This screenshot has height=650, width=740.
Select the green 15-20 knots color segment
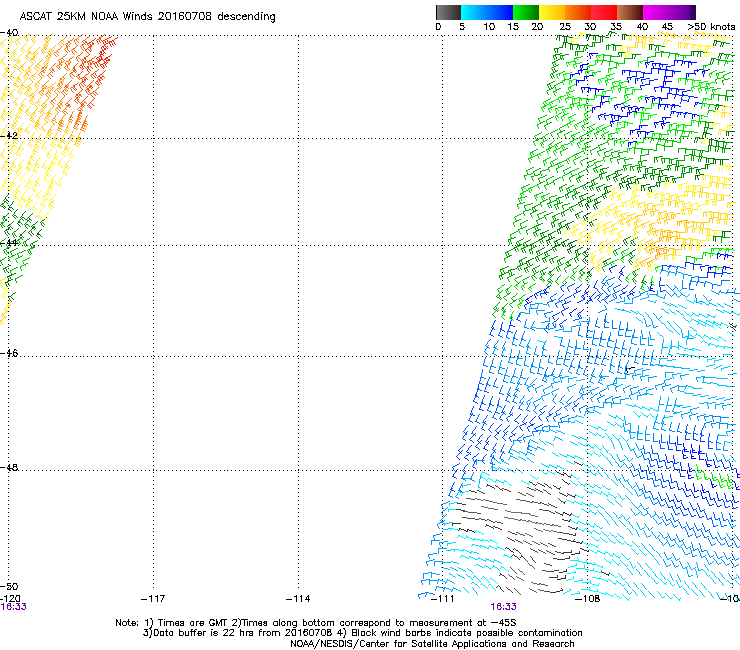[526, 12]
